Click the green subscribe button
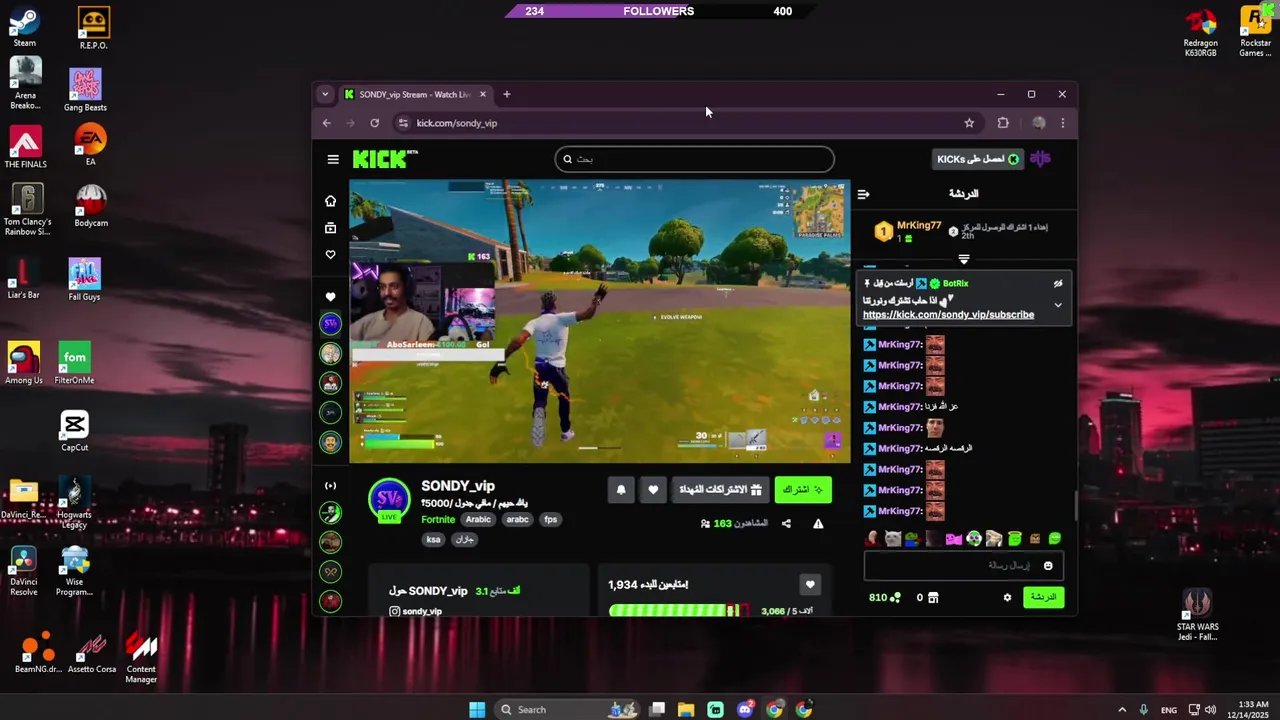 803,489
